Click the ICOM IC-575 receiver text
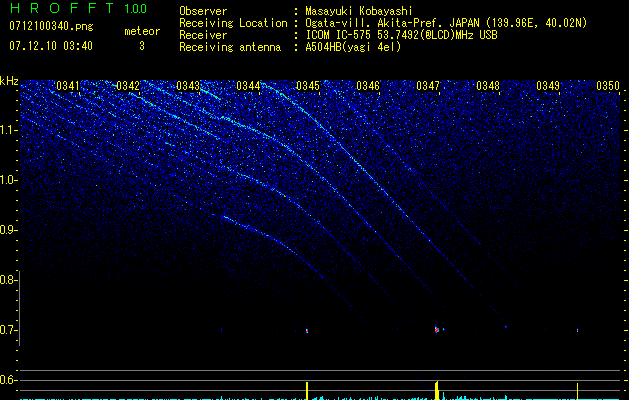The height and width of the screenshot is (400, 629). [x=401, y=35]
